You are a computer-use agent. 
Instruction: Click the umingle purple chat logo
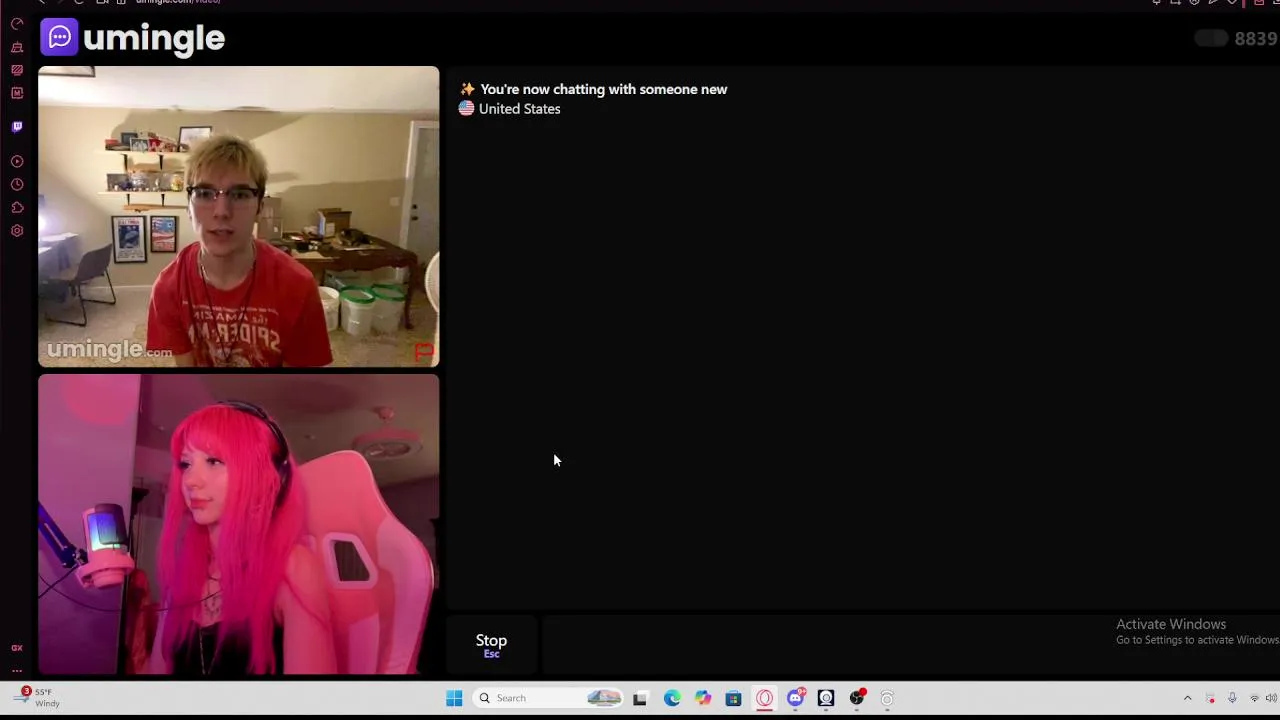(x=59, y=38)
